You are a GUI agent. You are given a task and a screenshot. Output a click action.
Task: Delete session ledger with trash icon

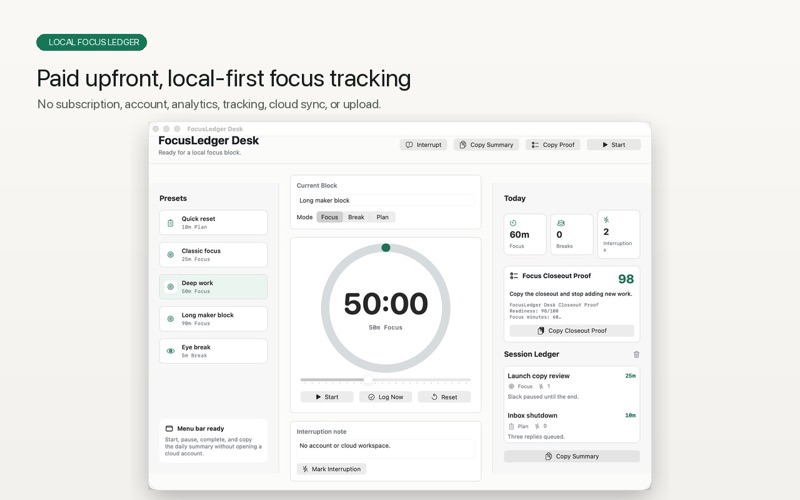[x=636, y=354]
